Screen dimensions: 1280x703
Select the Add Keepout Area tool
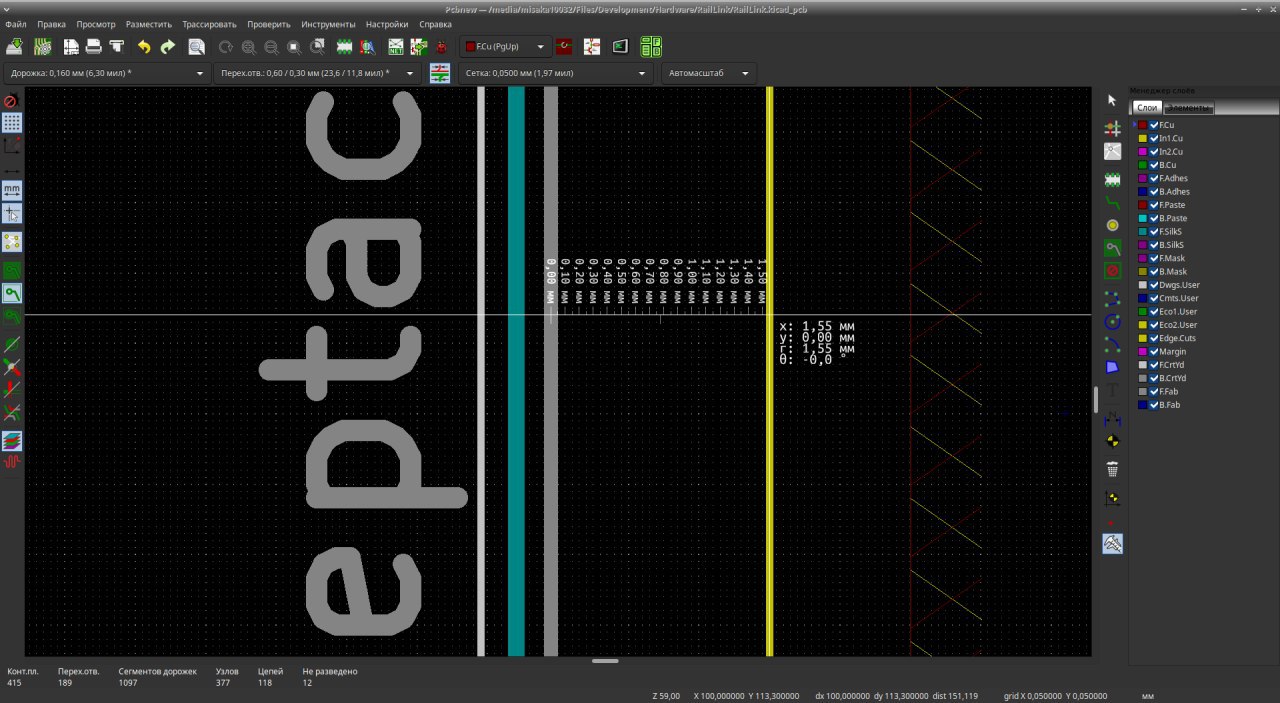pos(1112,271)
